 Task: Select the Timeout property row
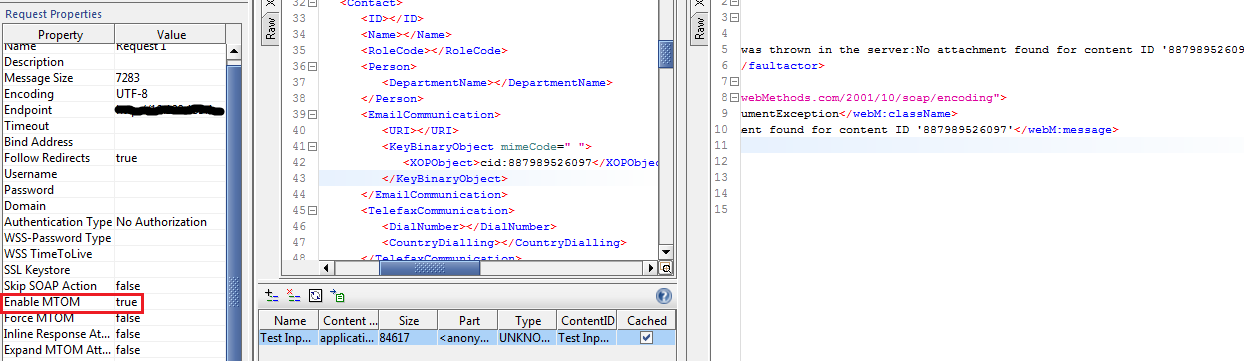pos(114,126)
